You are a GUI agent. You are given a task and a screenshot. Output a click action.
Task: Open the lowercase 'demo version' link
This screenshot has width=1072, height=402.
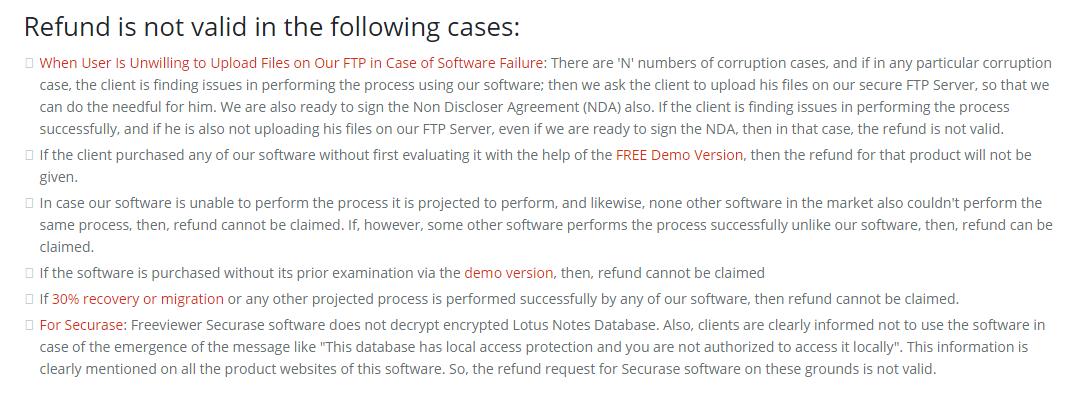pyautogui.click(x=508, y=273)
